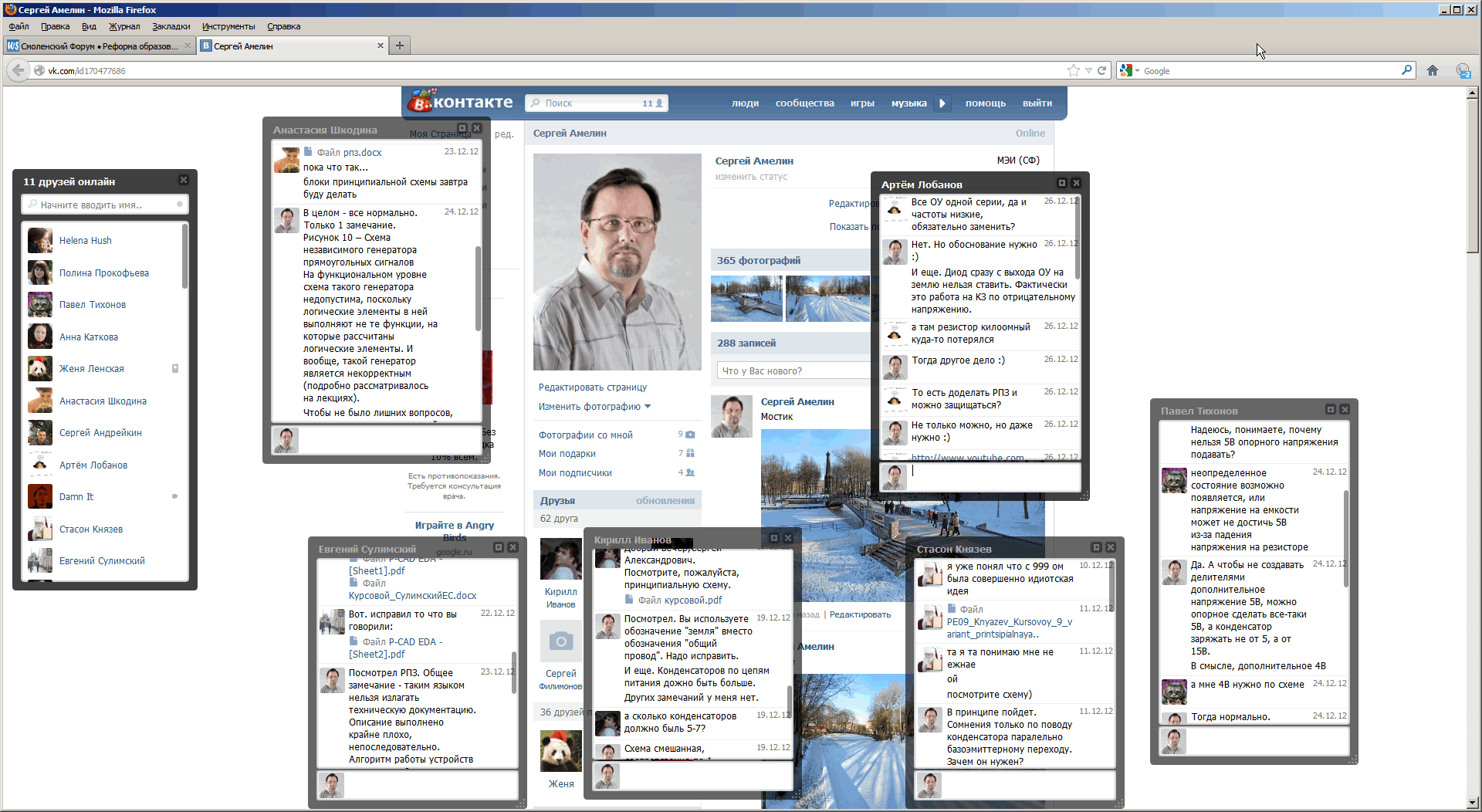Close the Стасон Князев chat window
Screen dimensions: 1482x812
tap(1111, 547)
